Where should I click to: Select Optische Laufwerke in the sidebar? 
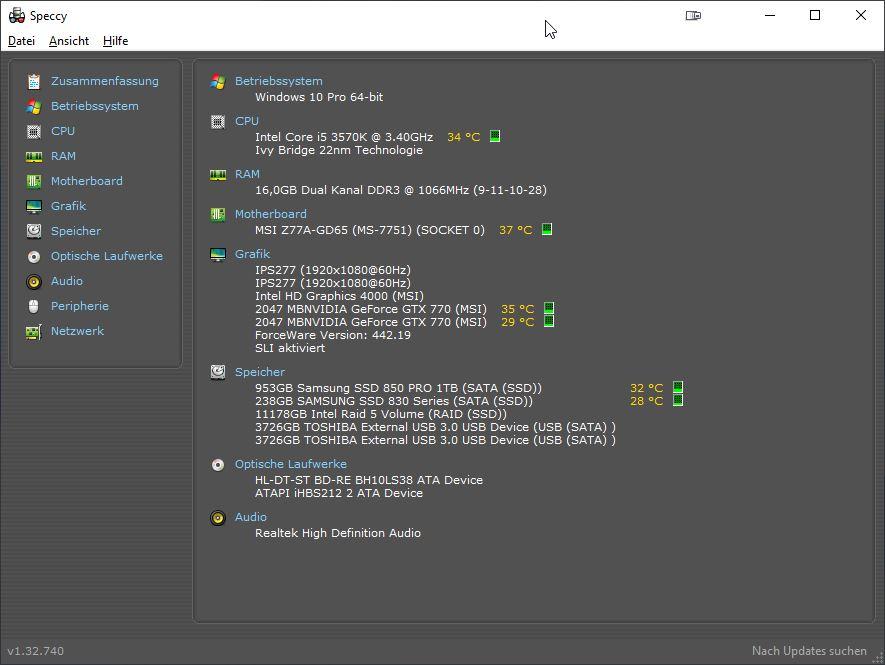click(106, 256)
